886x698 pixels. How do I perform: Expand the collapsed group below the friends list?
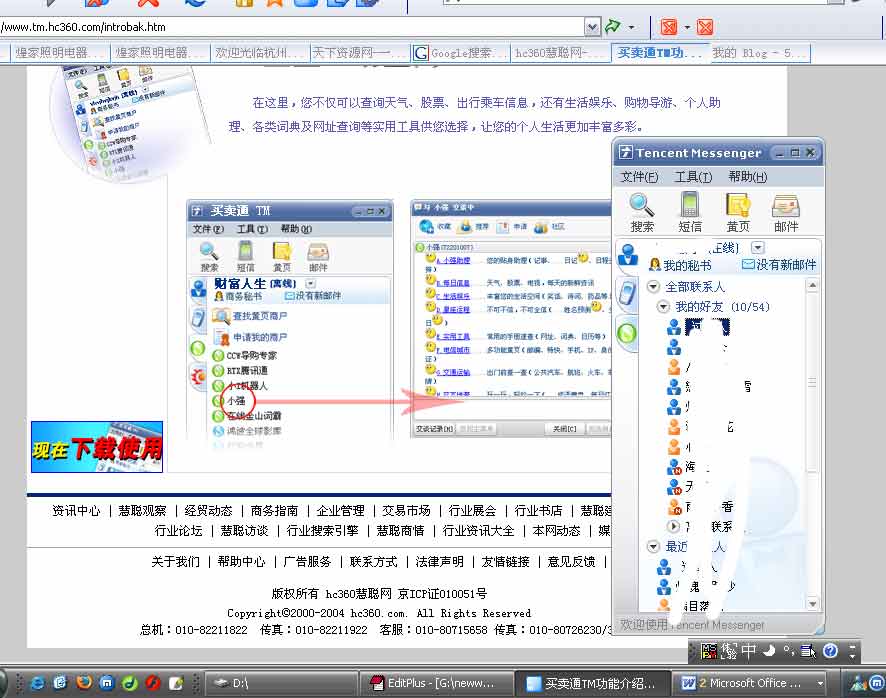(x=674, y=526)
